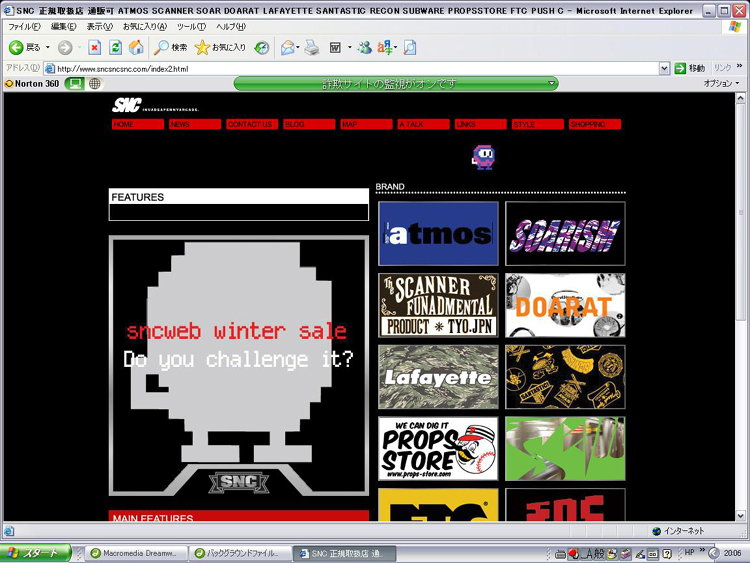Expand Norton fraud monitoring green bar dropdown
This screenshot has width=750, height=563.
[x=551, y=83]
